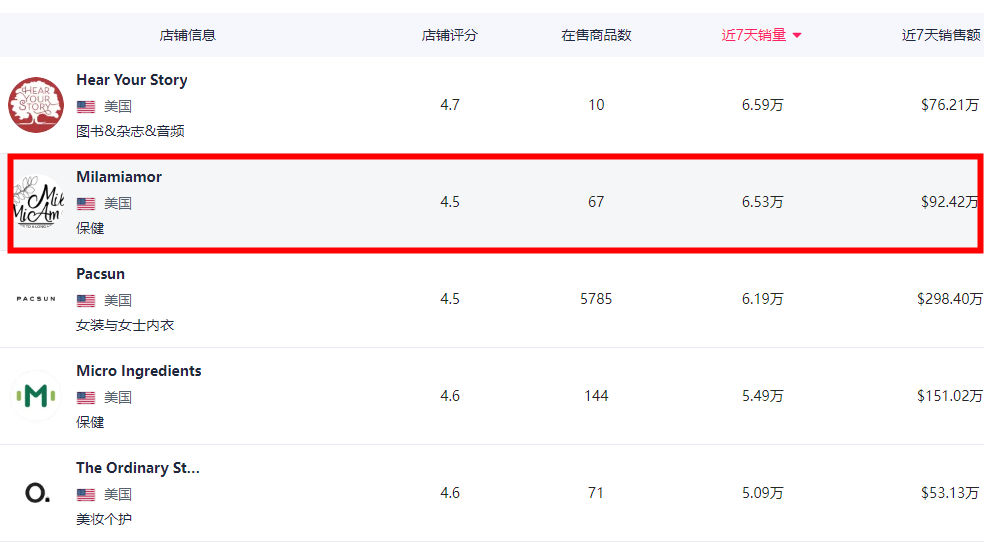Select the 近7天销售额 column header
The height and width of the screenshot is (552, 984).
pos(941,35)
